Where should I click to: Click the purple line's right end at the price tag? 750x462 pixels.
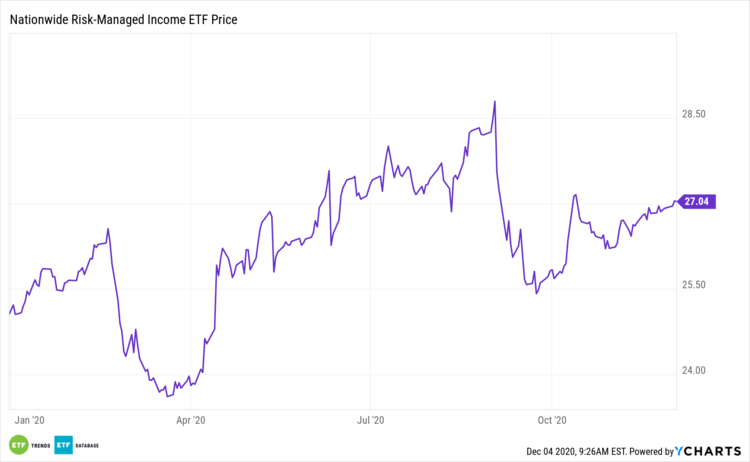[675, 203]
